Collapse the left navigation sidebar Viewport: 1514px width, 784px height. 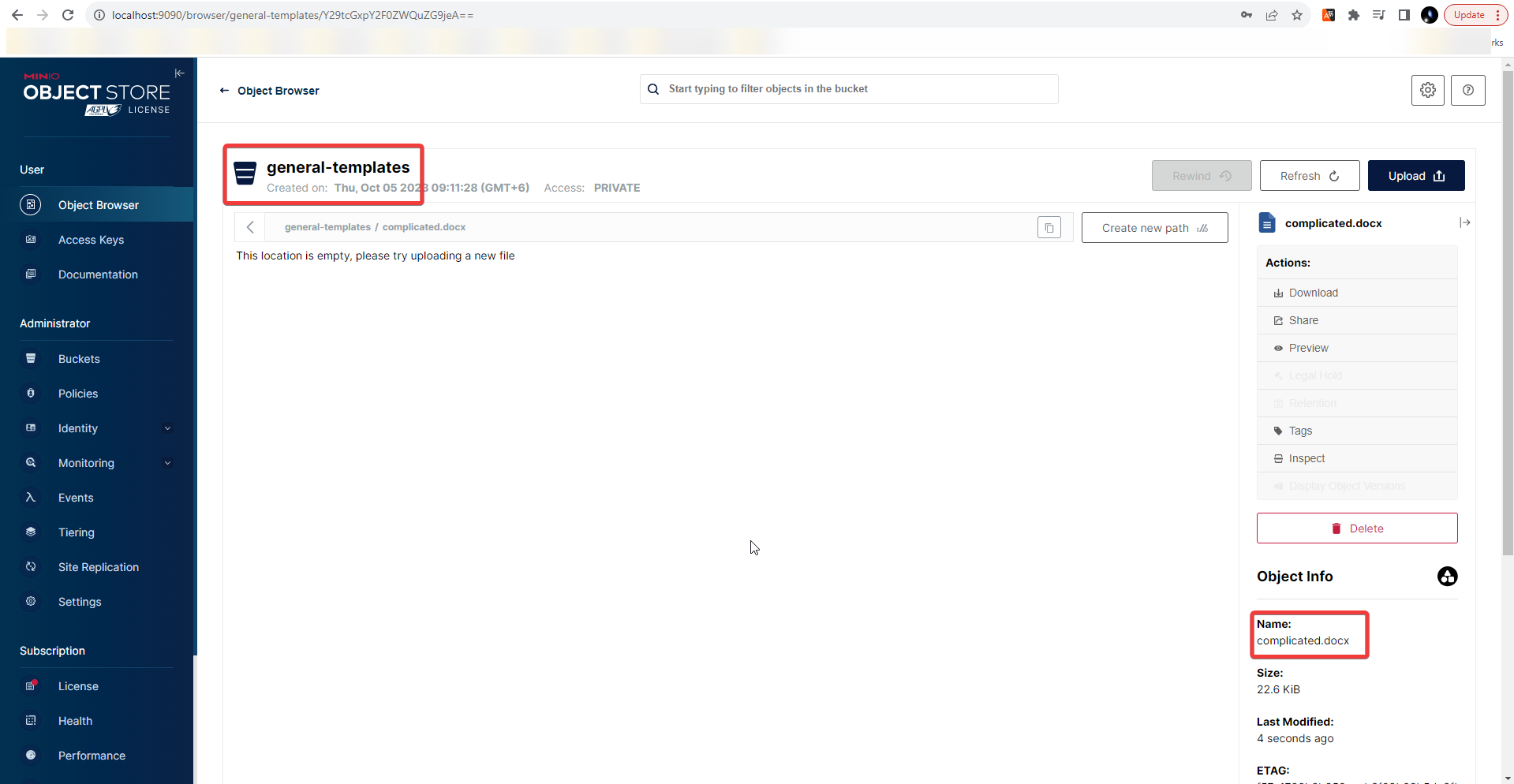tap(179, 73)
